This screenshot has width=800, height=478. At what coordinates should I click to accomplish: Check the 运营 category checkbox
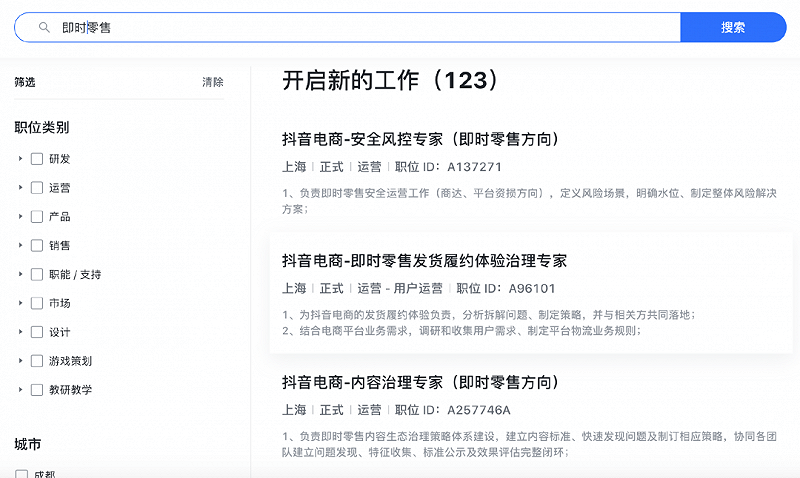click(37, 188)
